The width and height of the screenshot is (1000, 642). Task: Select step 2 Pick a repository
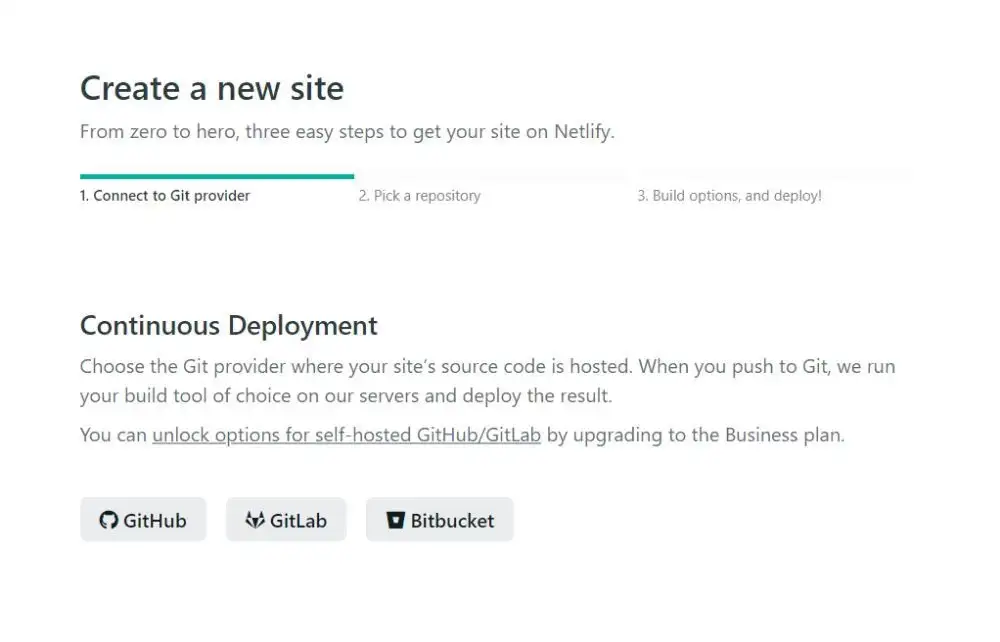point(420,195)
